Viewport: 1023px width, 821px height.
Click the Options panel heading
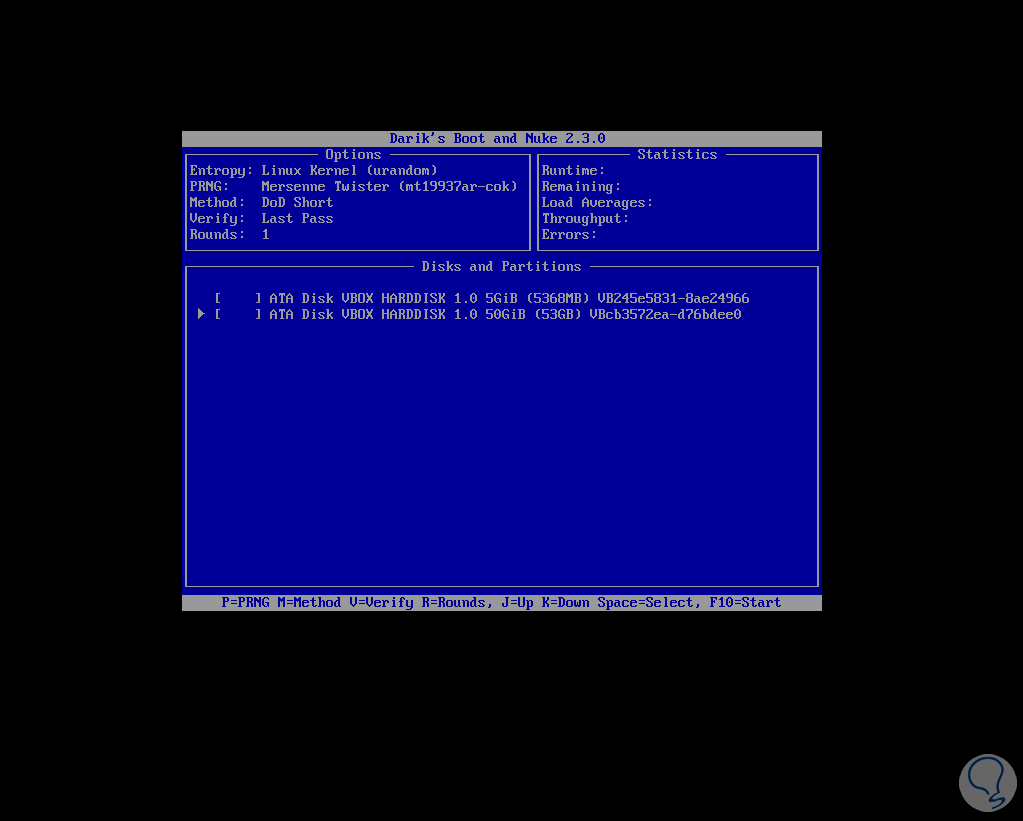coord(353,155)
